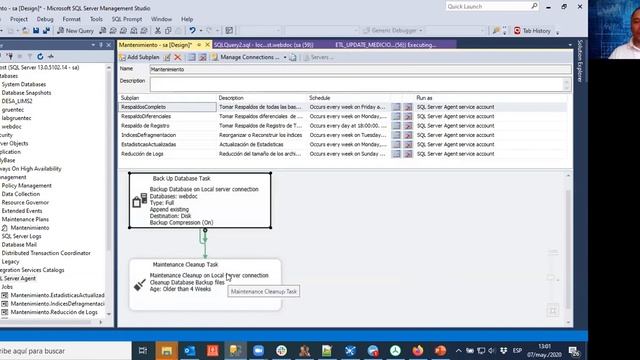The width and height of the screenshot is (640, 360).
Task: Open the Debug menu
Action: tap(45, 19)
